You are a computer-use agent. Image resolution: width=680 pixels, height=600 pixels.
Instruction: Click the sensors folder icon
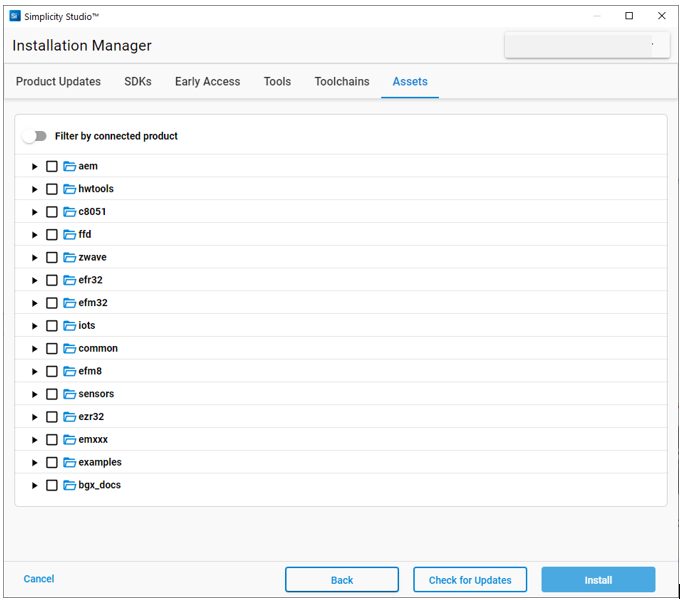pyautogui.click(x=70, y=394)
